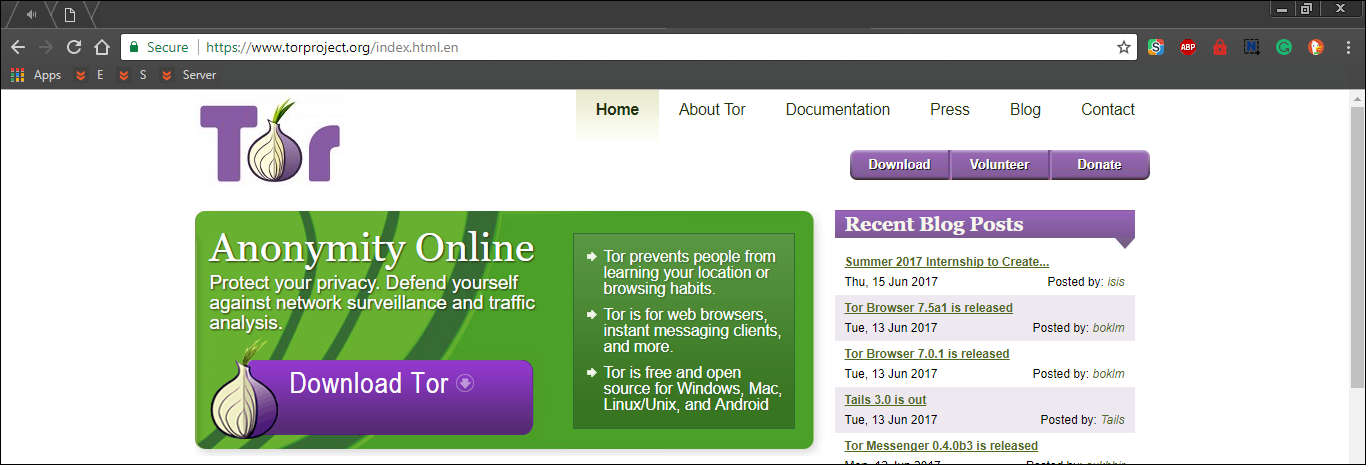Open the browser home page icon
The image size is (1366, 465).
[x=101, y=47]
